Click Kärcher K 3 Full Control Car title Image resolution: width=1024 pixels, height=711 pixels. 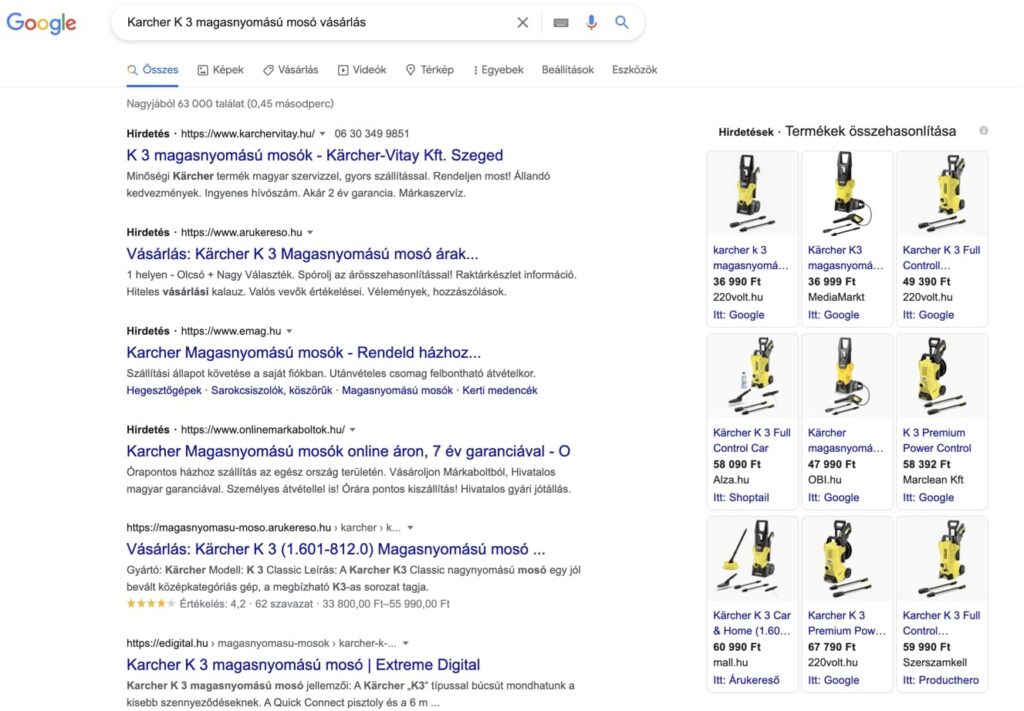pos(752,441)
